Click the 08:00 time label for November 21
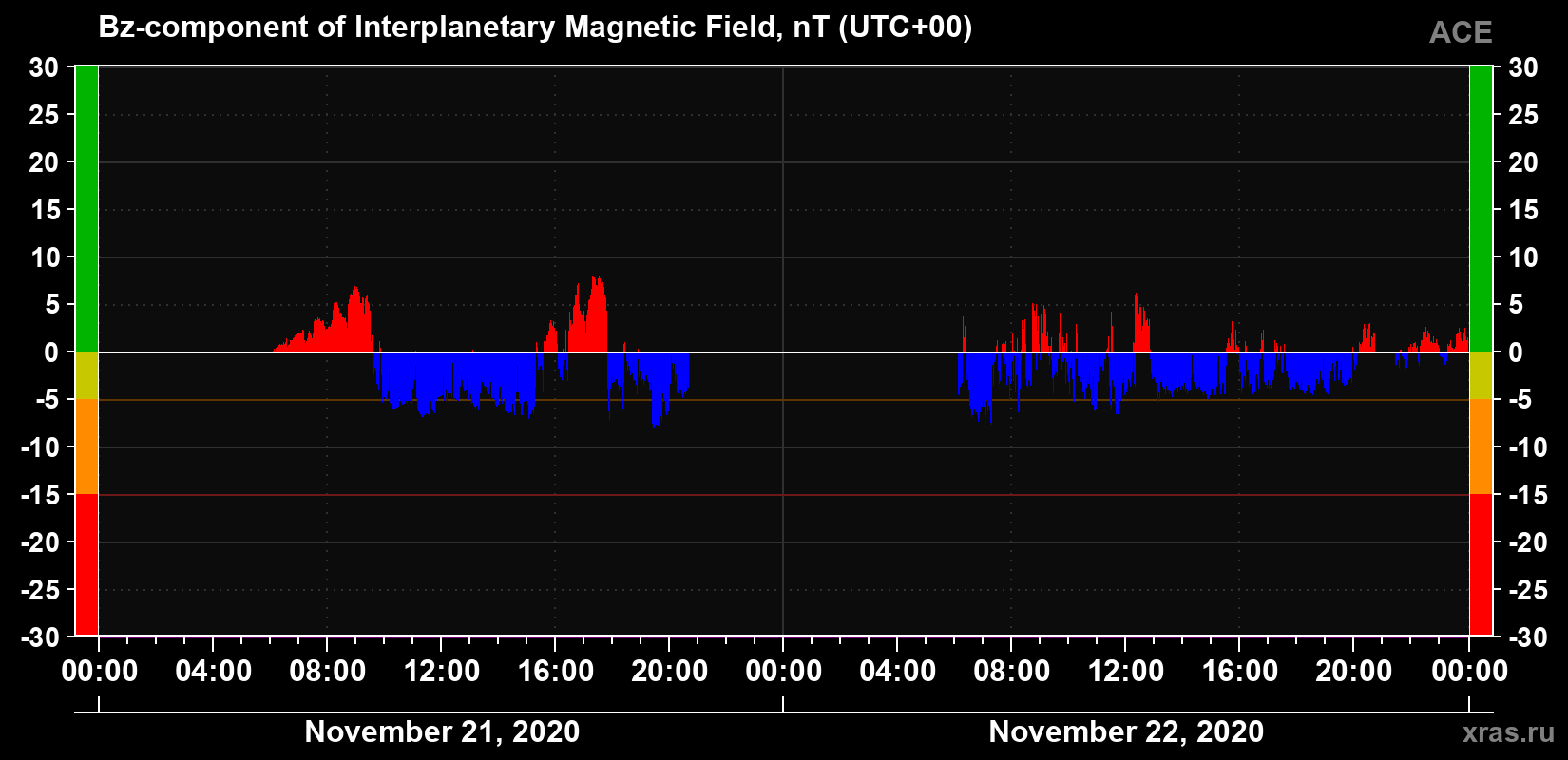Image resolution: width=1568 pixels, height=760 pixels. (327, 672)
